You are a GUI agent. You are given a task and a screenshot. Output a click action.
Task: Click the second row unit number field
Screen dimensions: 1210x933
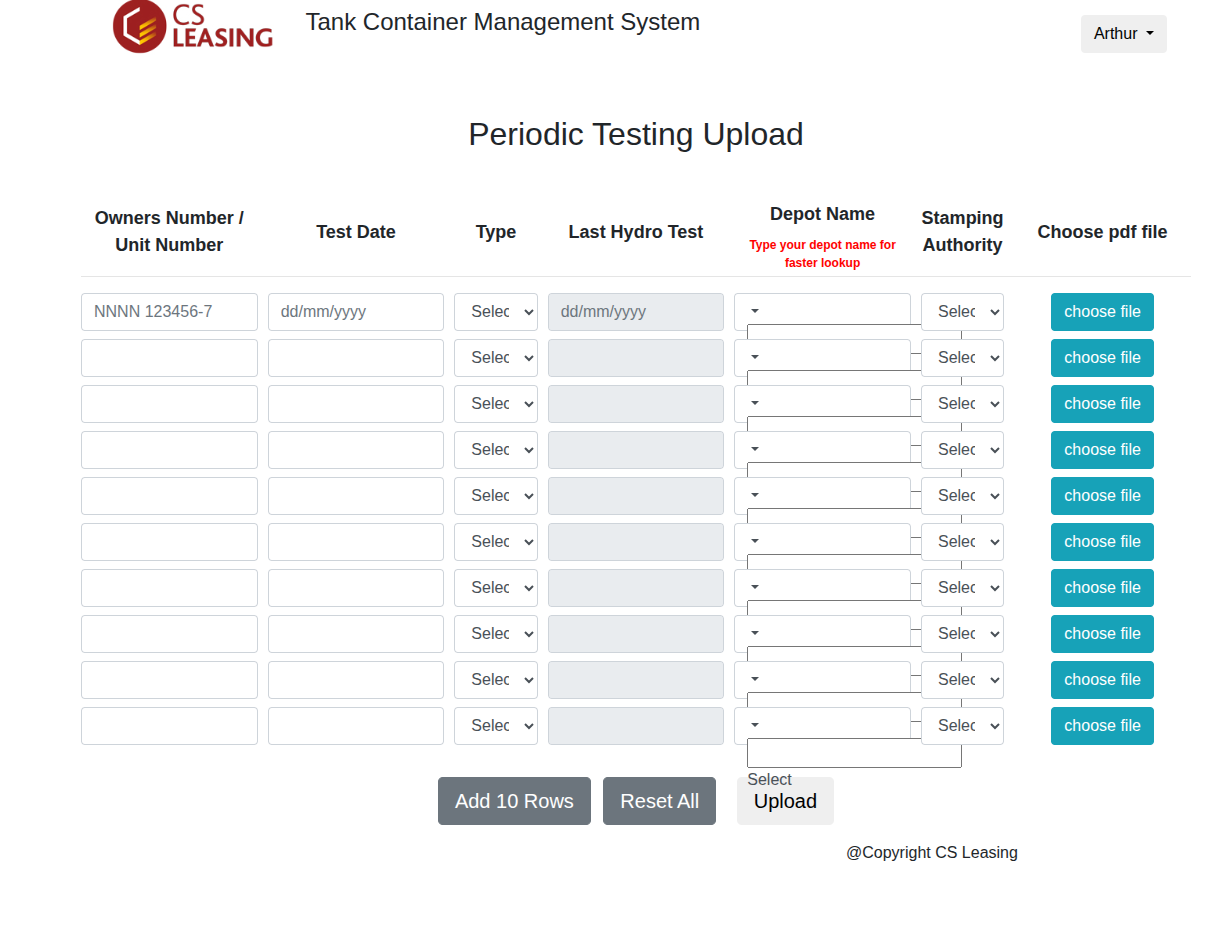169,358
